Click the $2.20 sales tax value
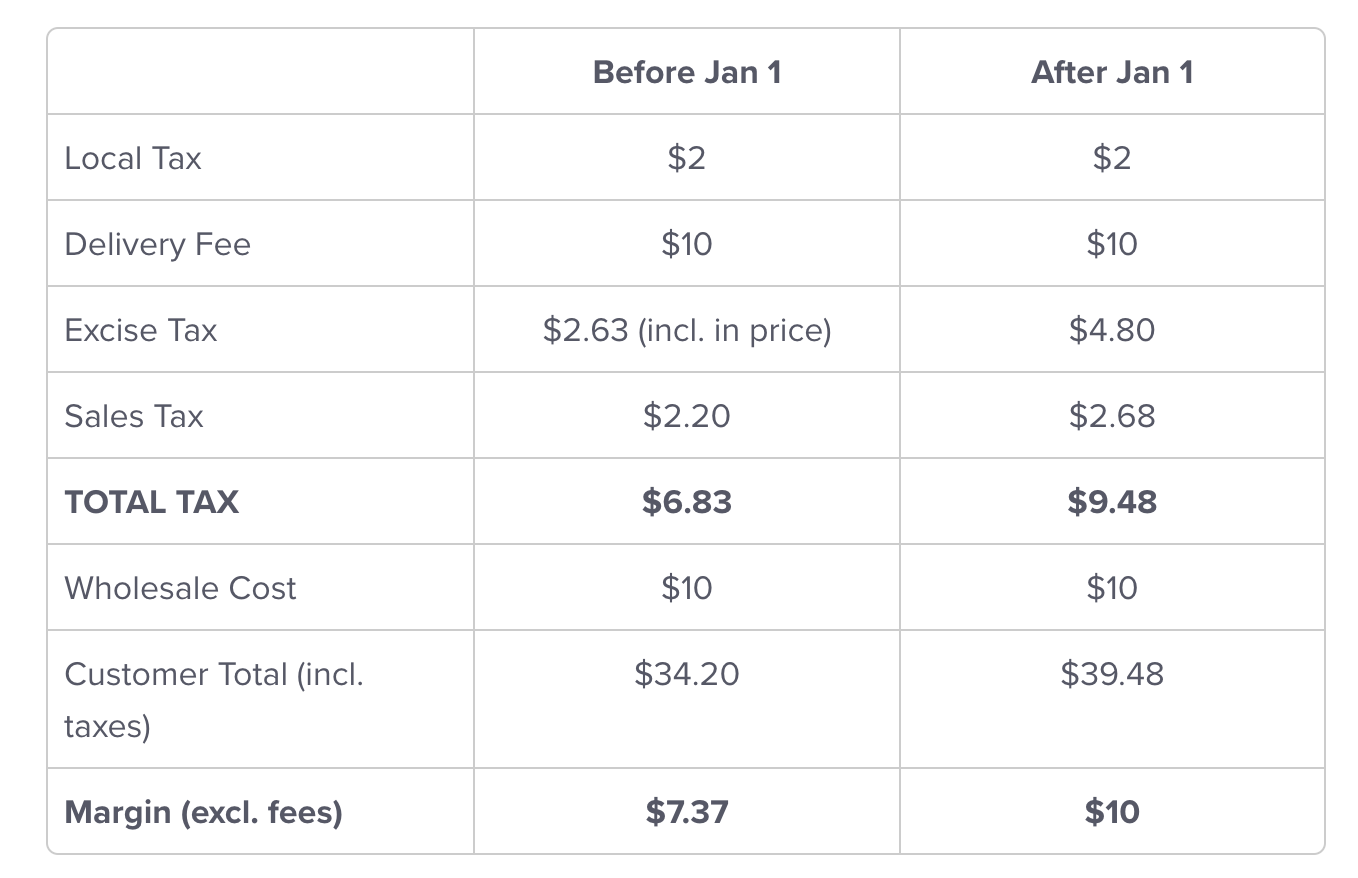Screen dimensions: 1358x878 pyautogui.click(x=686, y=416)
